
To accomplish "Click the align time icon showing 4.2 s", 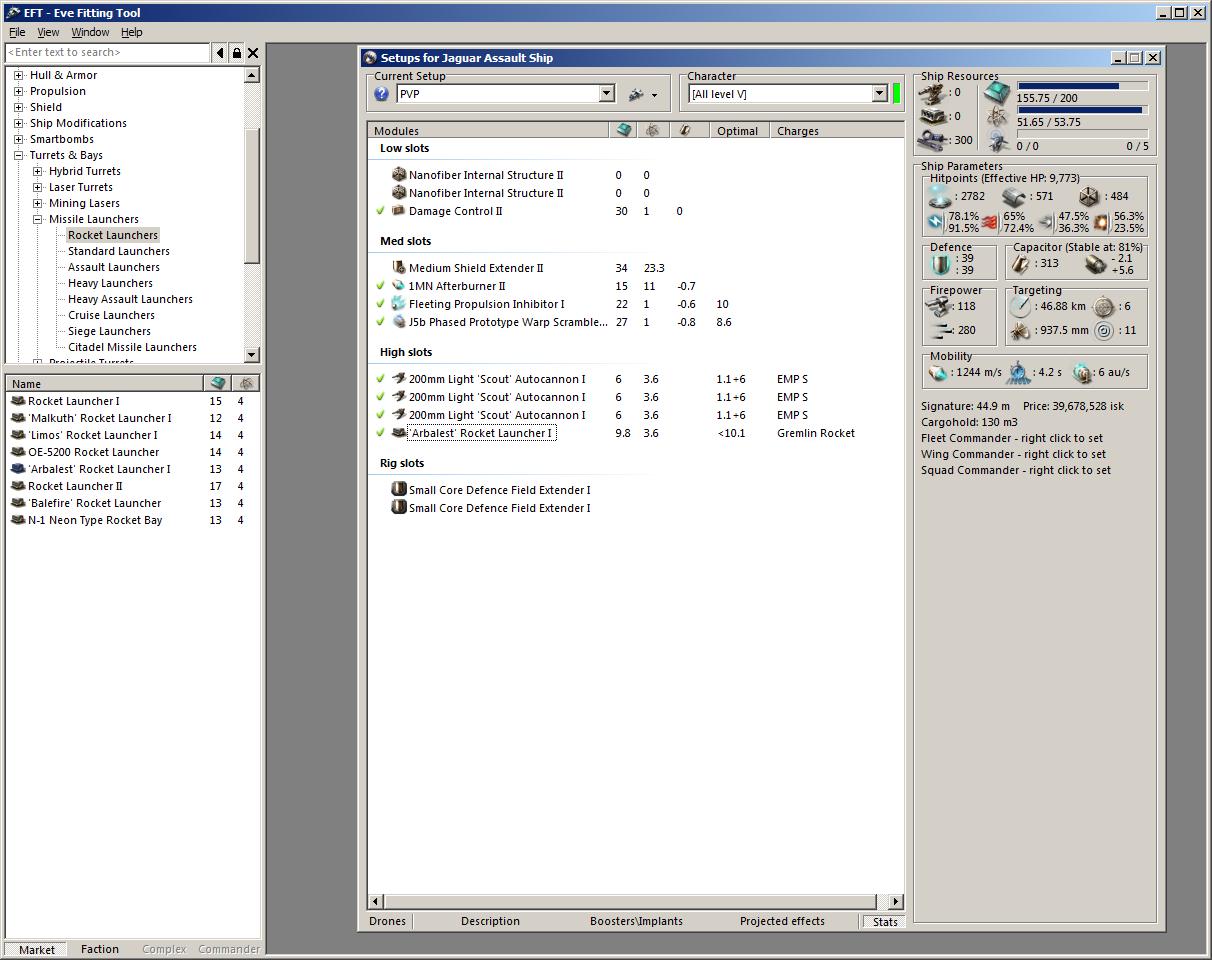I will (x=1017, y=373).
